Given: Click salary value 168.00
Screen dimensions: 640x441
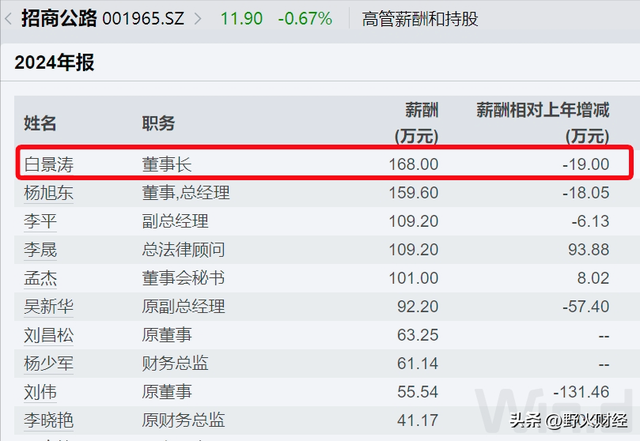Looking at the screenshot, I should coord(413,165).
